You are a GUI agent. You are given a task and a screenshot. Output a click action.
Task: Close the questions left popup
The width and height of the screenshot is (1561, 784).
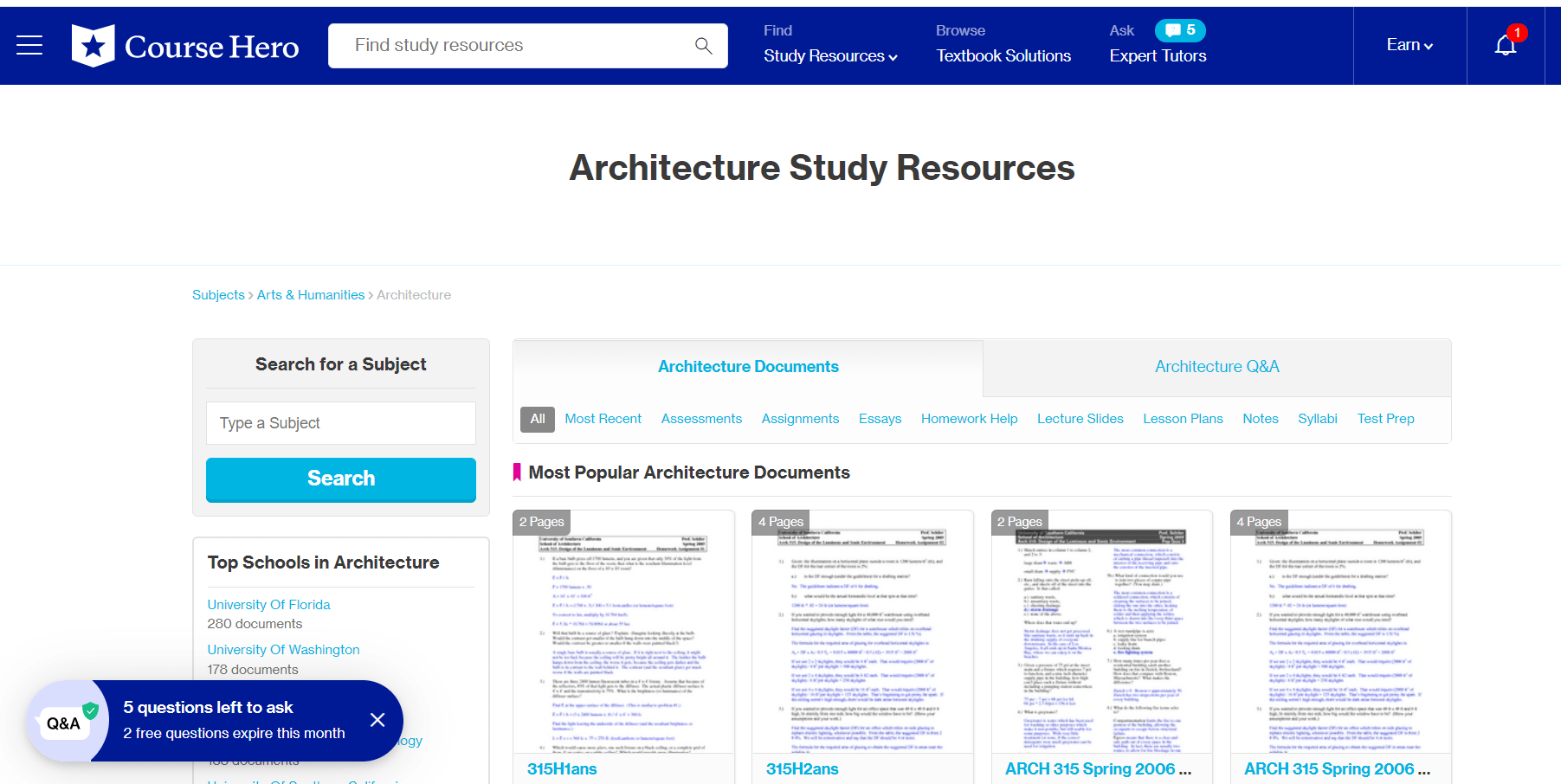tap(377, 720)
